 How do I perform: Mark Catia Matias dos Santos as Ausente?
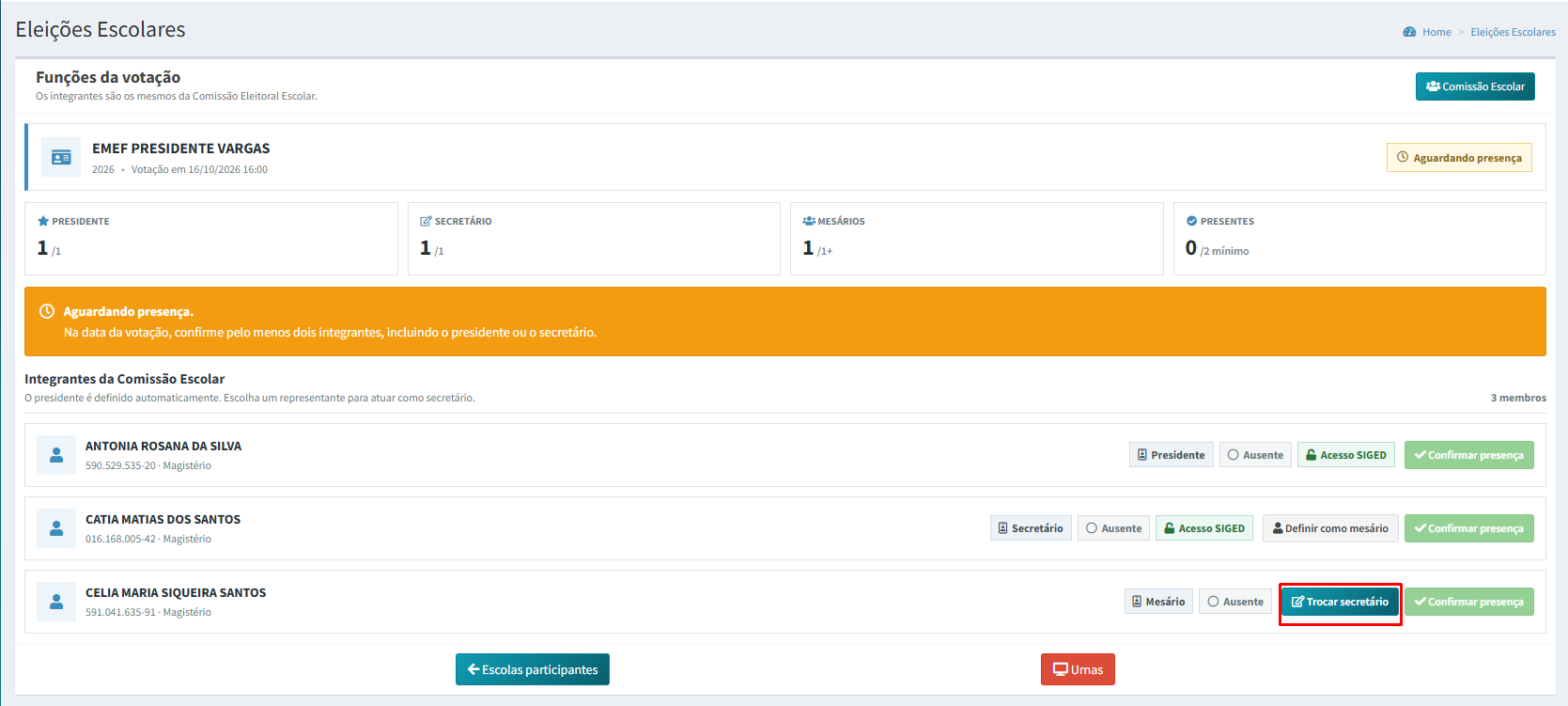(1113, 528)
